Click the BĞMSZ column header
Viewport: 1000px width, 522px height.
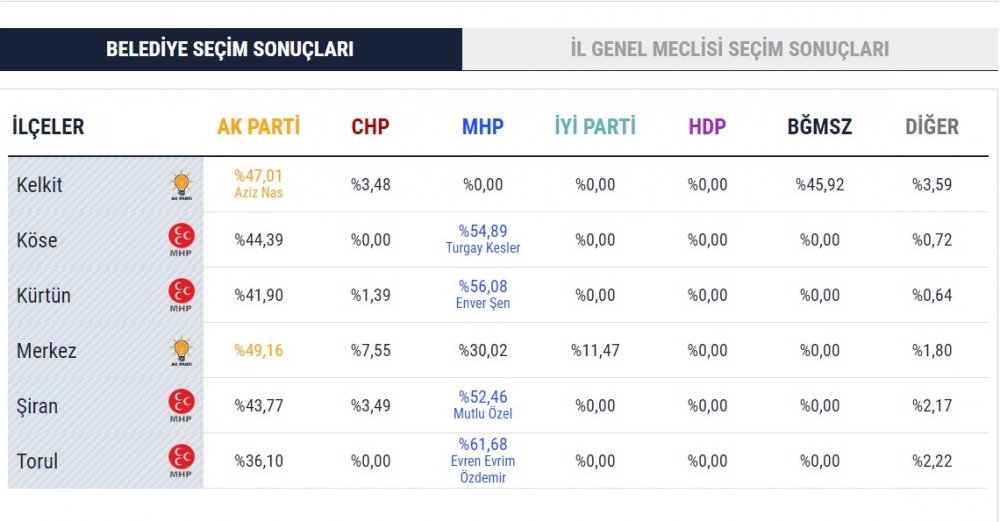click(x=820, y=126)
